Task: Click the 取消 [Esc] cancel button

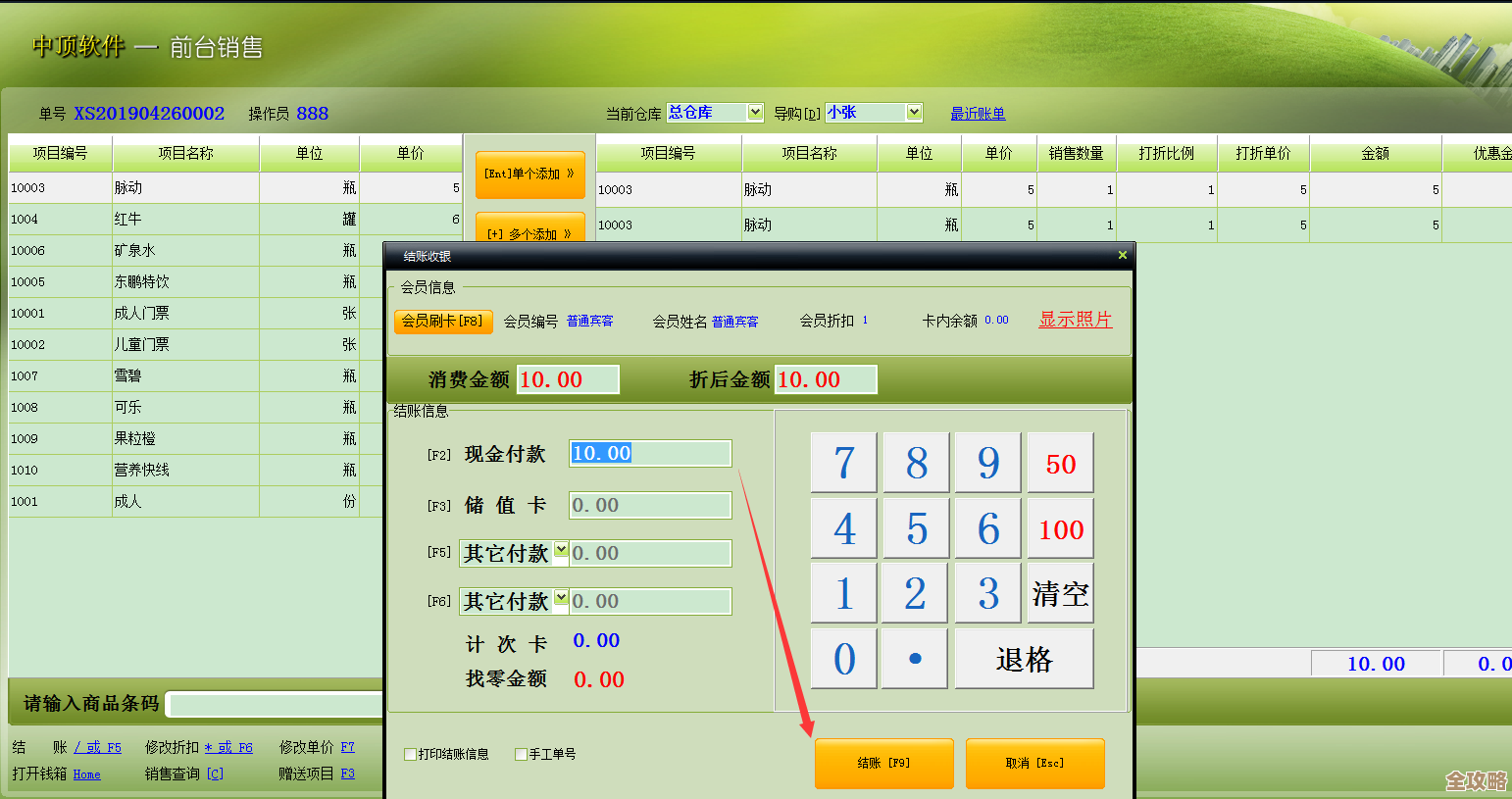Action: pos(1034,764)
